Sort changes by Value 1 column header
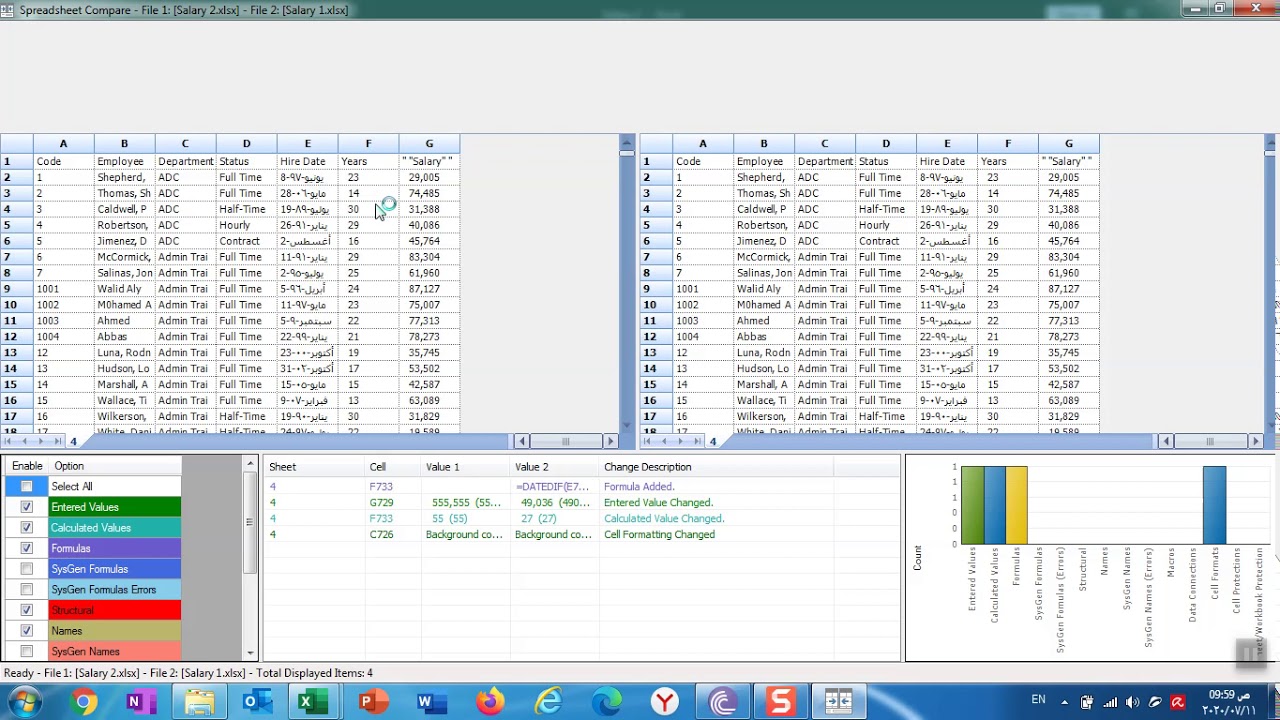 (465, 467)
